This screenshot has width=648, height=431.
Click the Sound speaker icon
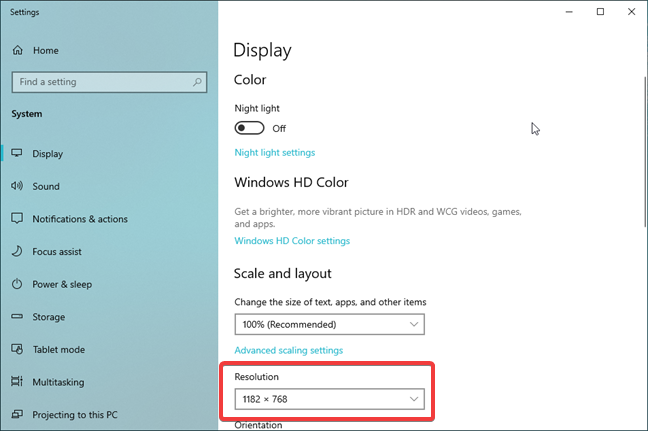click(17, 186)
